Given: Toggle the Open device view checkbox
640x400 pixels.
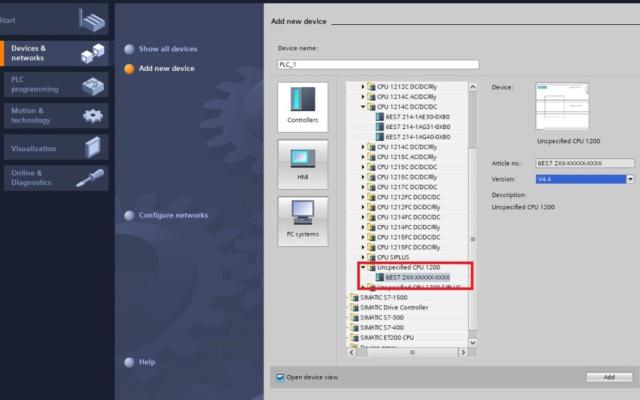Looking at the screenshot, I should 281,377.
